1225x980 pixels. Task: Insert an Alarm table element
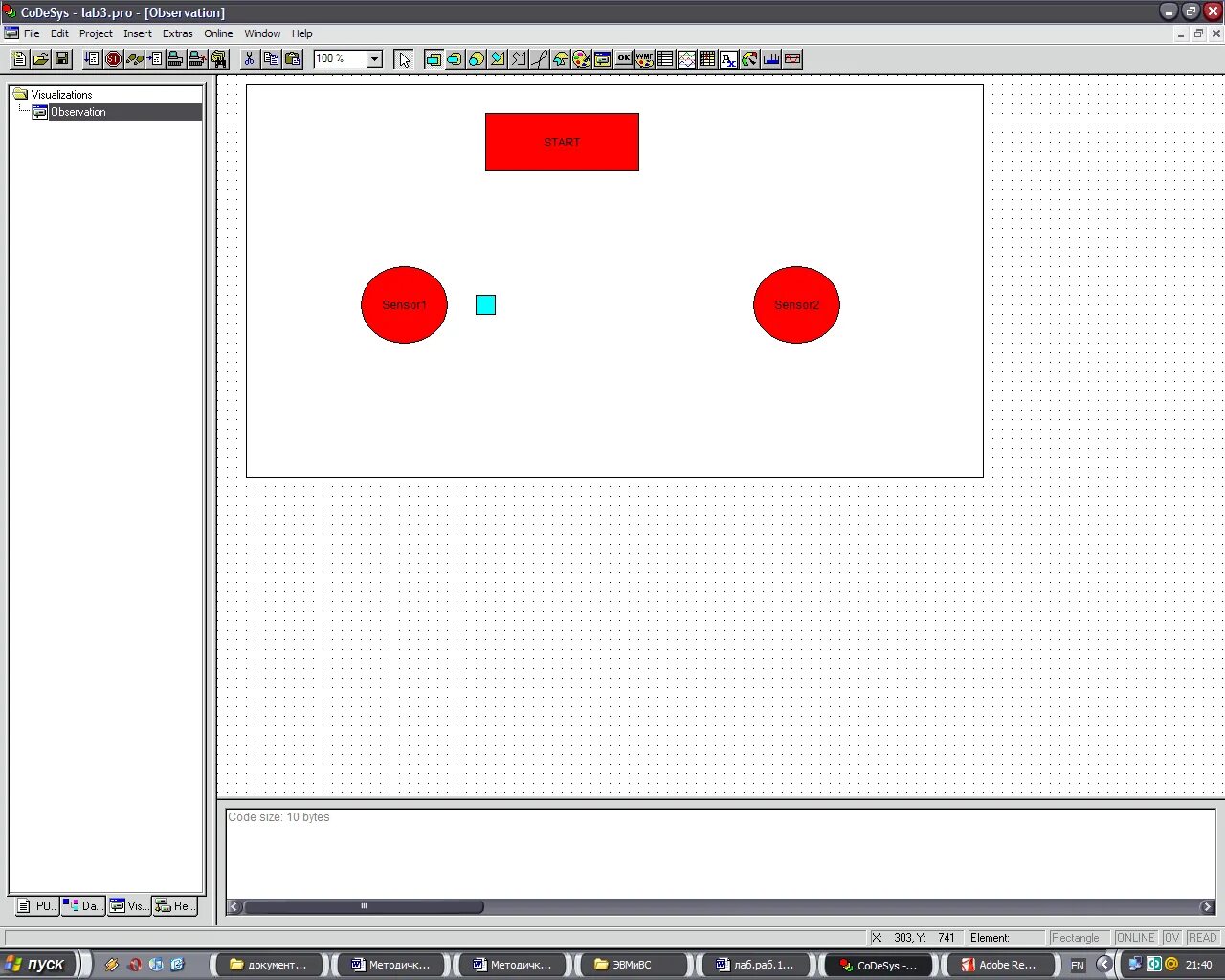(707, 59)
